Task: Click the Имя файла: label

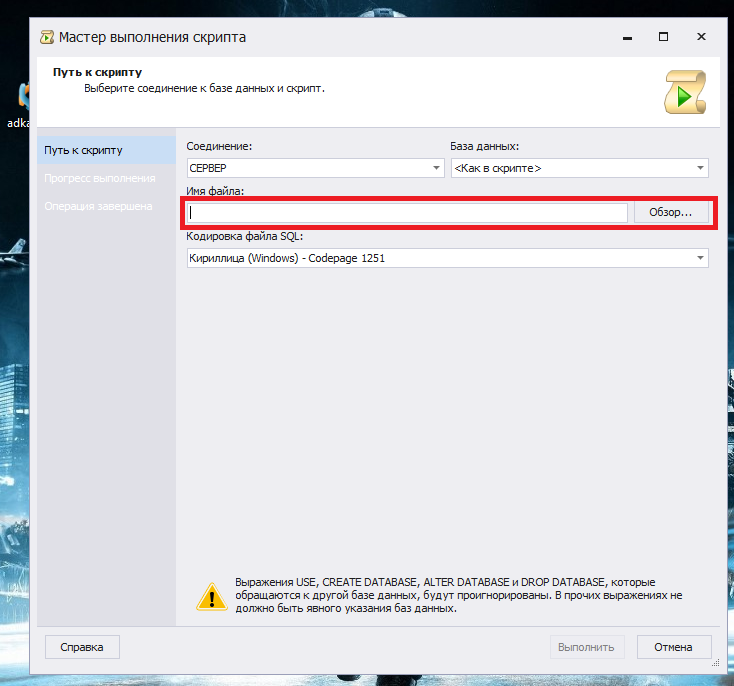Action: pos(215,191)
